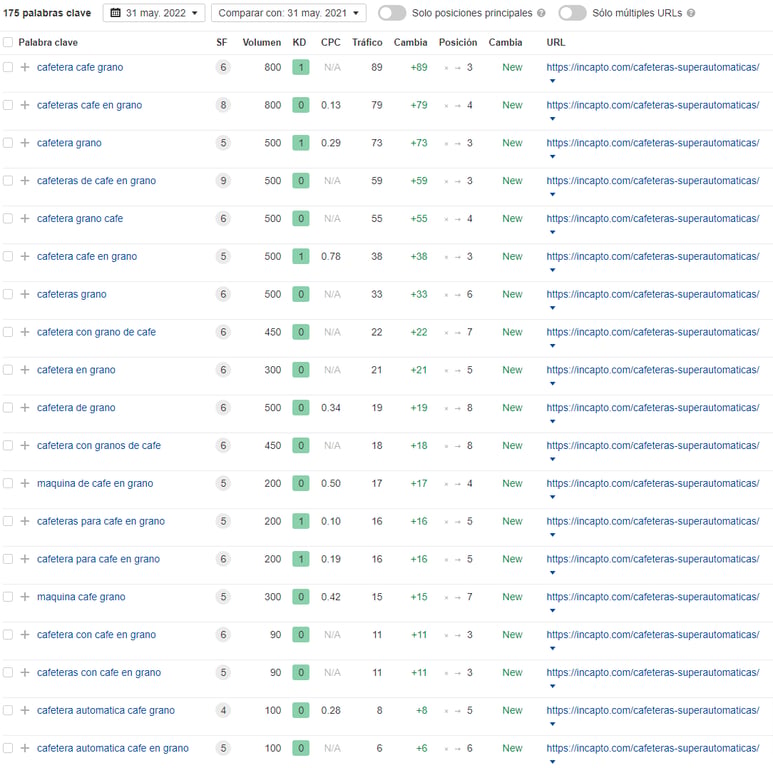Click plus icon beside 'cafetera automatica cafe en grano'
The height and width of the screenshot is (768, 773).
click(x=25, y=748)
